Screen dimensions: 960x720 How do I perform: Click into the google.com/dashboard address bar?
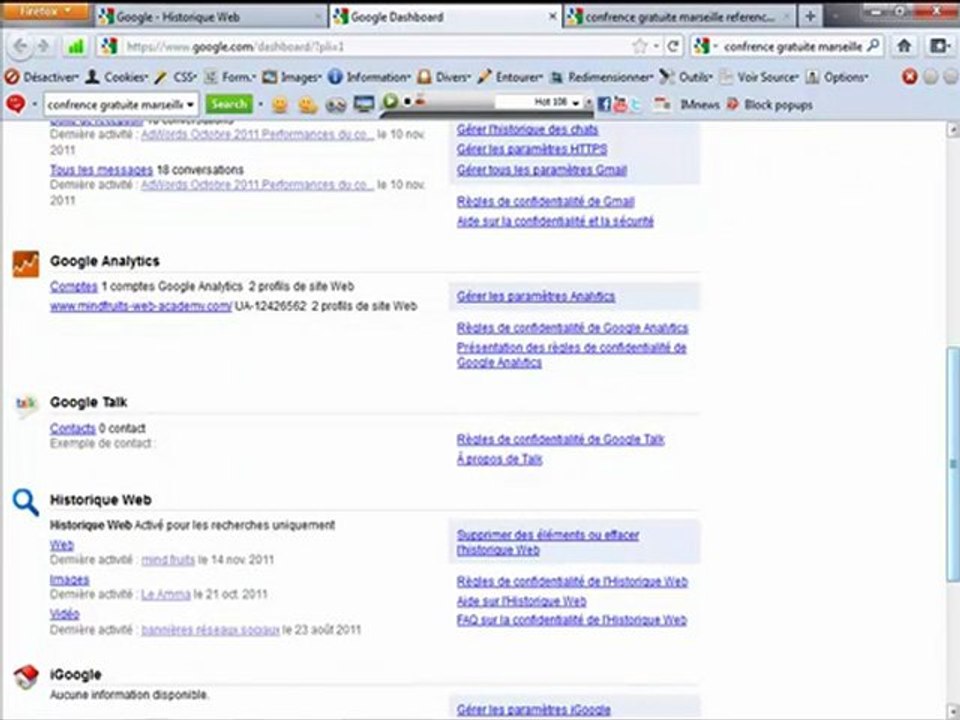(x=373, y=47)
